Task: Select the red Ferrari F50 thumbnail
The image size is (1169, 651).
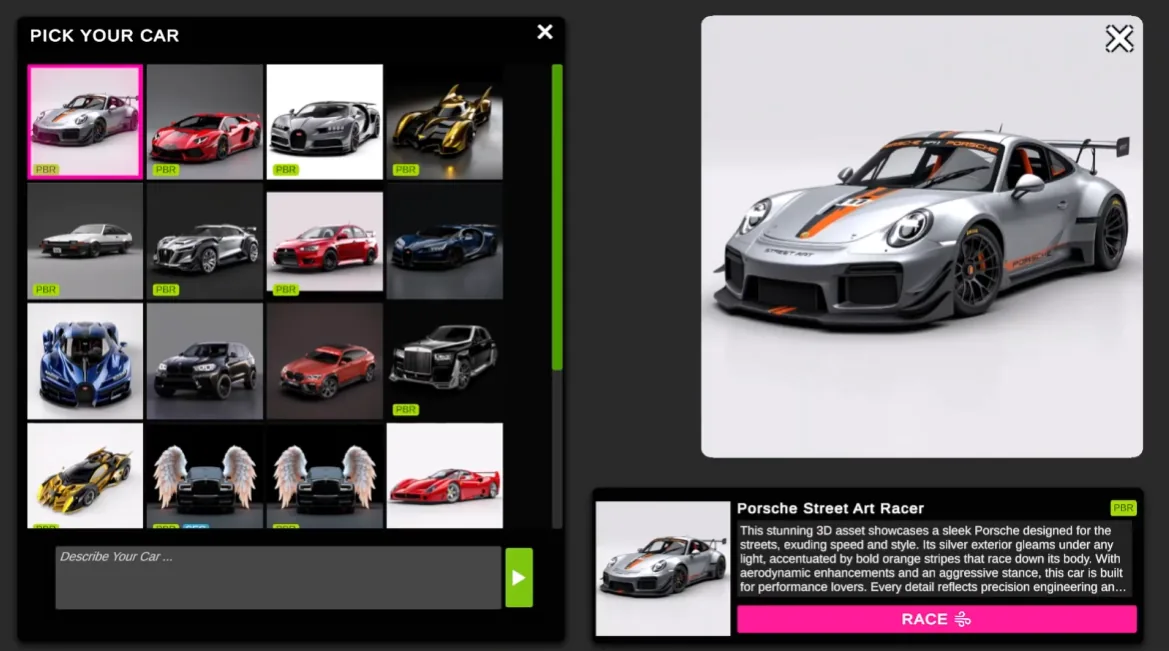Action: (x=444, y=476)
